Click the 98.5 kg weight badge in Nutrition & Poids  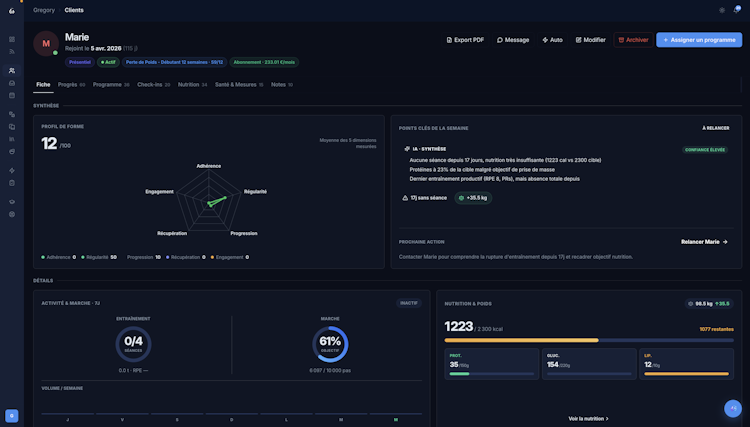pyautogui.click(x=709, y=304)
